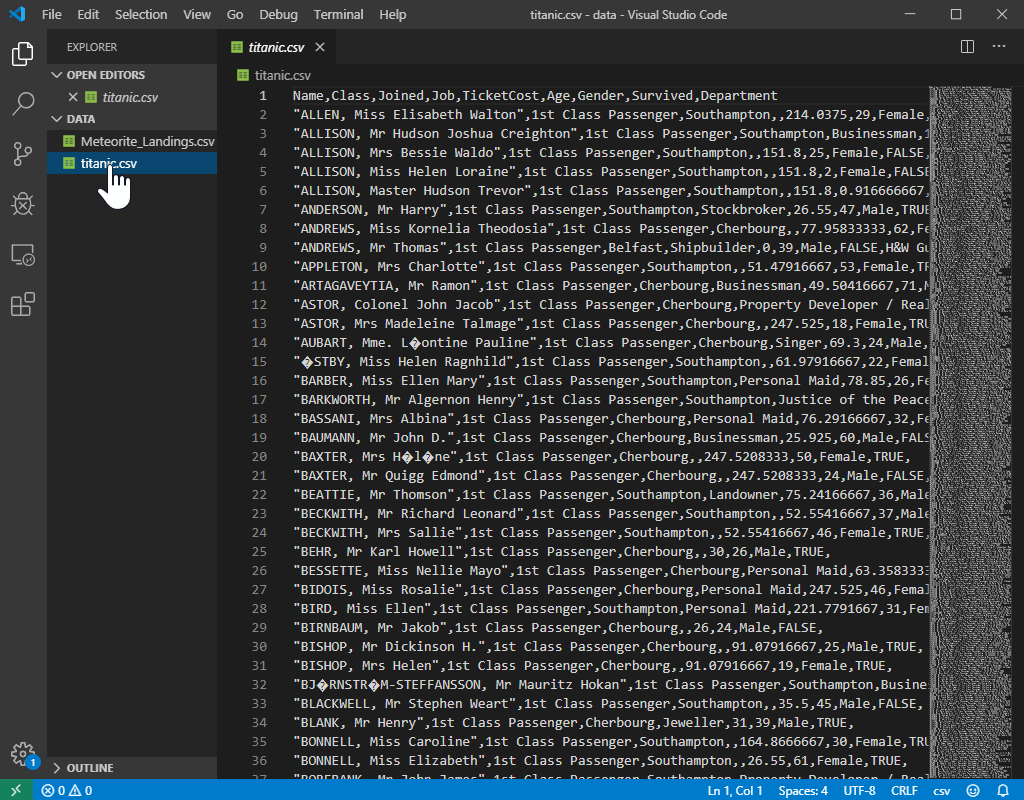Open the notifications bell in status bar
This screenshot has width=1024, height=800.
1004,789
